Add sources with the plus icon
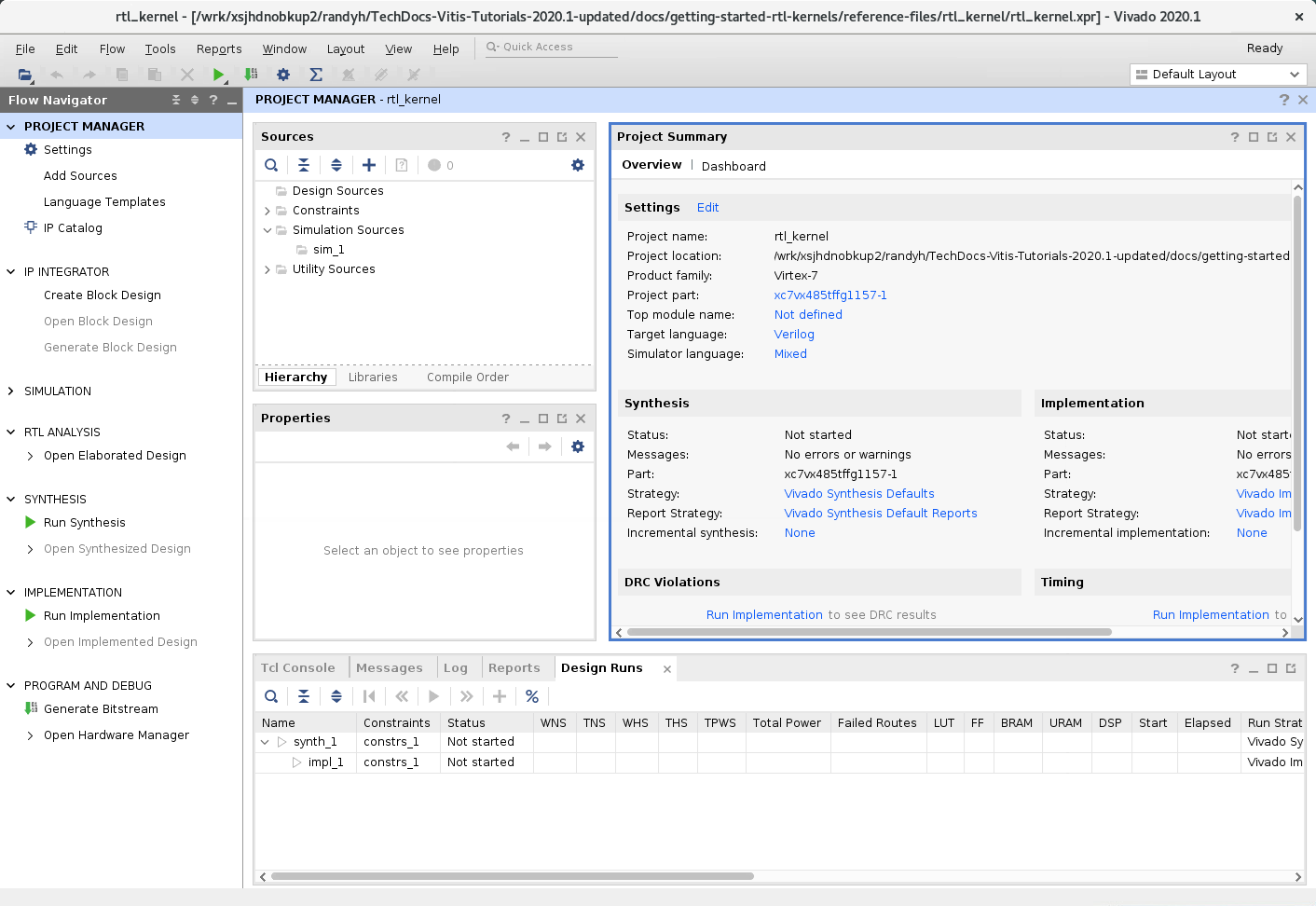 point(369,165)
